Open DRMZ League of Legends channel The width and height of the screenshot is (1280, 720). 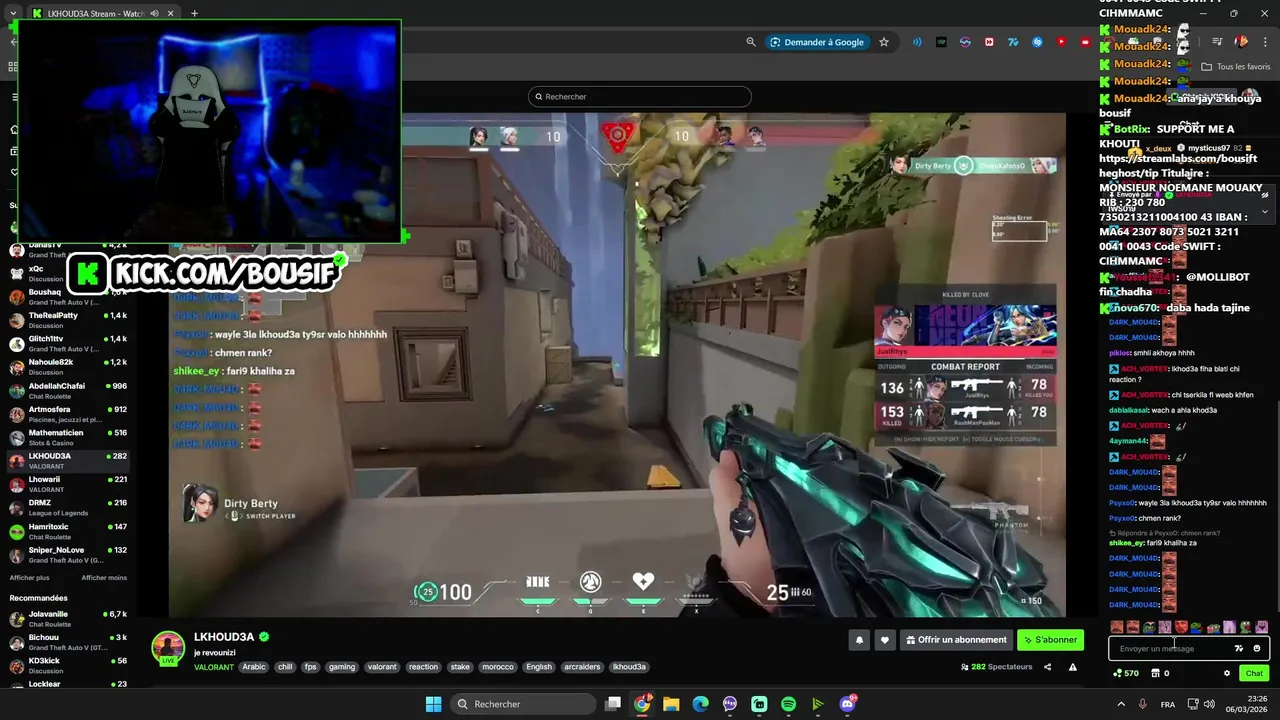(x=68, y=507)
